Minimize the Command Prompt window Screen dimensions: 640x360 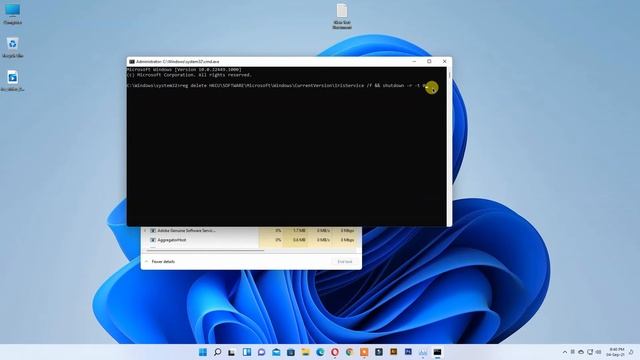[414, 62]
